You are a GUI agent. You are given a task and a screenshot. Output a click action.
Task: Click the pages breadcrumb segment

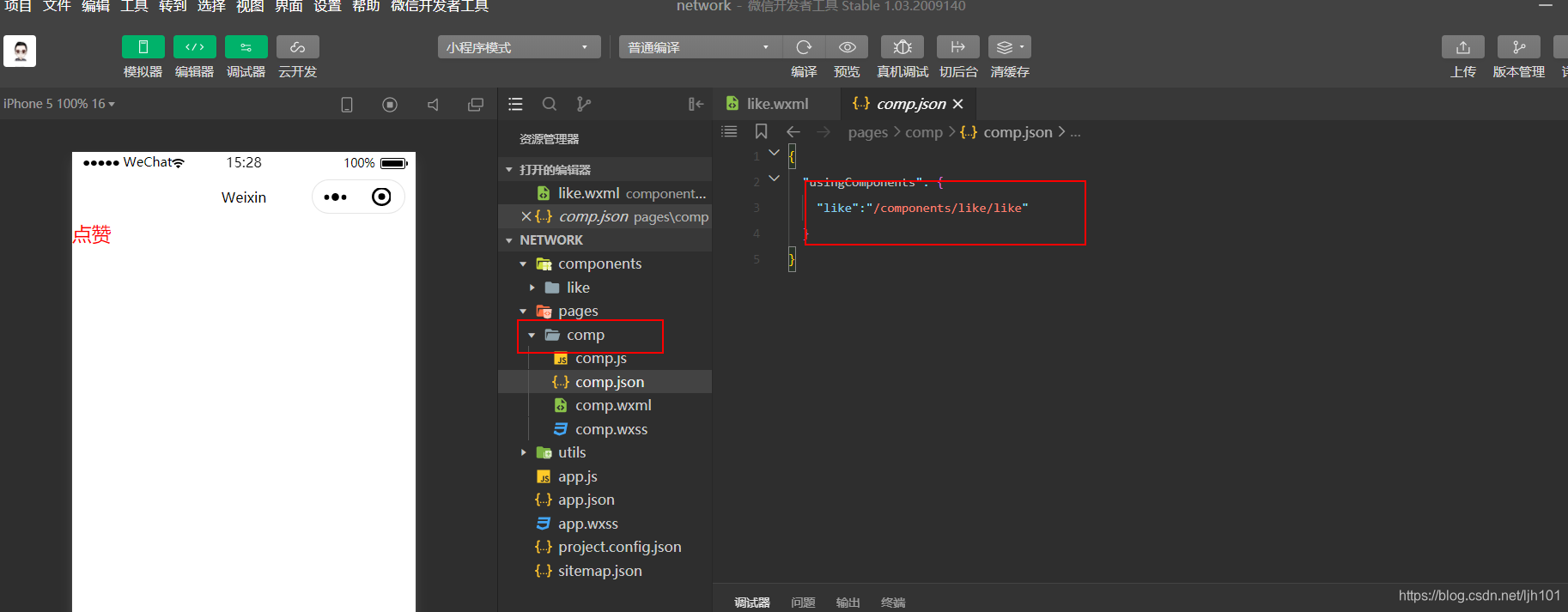point(867,132)
